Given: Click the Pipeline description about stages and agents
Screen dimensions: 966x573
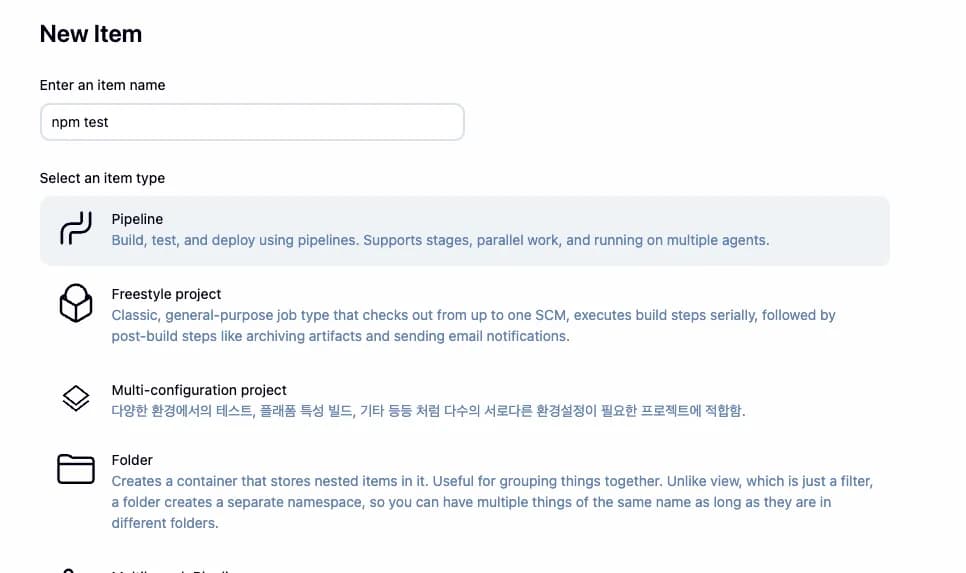Looking at the screenshot, I should (440, 240).
